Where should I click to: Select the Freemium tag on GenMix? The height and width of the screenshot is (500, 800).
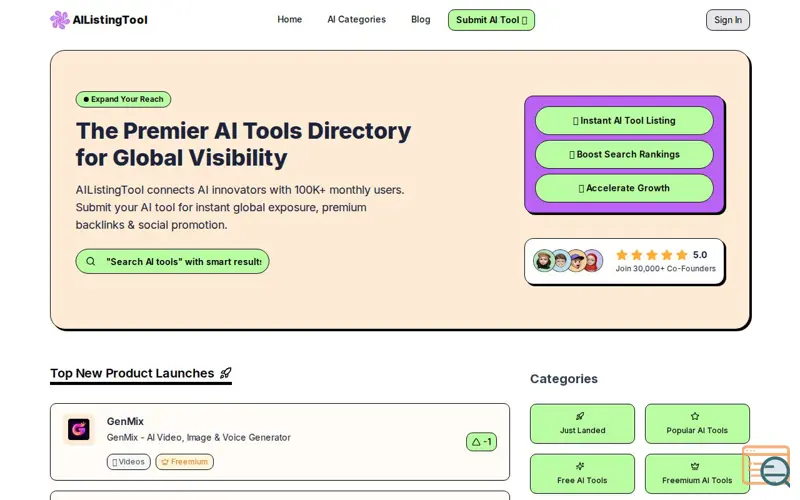tap(185, 462)
